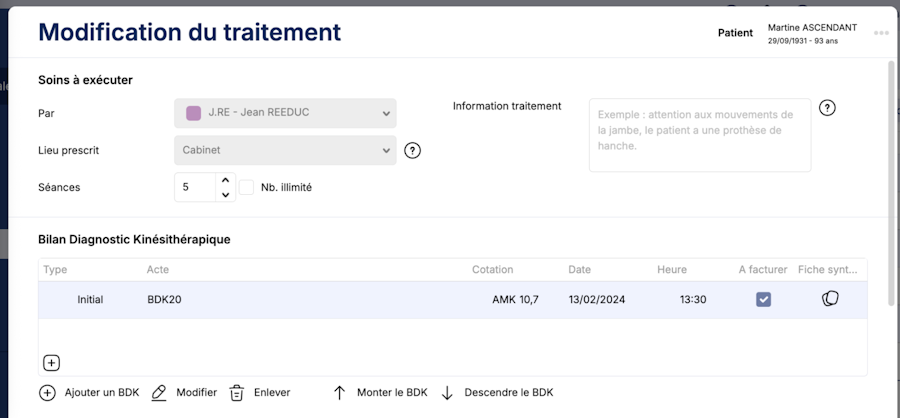Click the Date column header
Viewport: 900px width, 418px height.
(580, 270)
